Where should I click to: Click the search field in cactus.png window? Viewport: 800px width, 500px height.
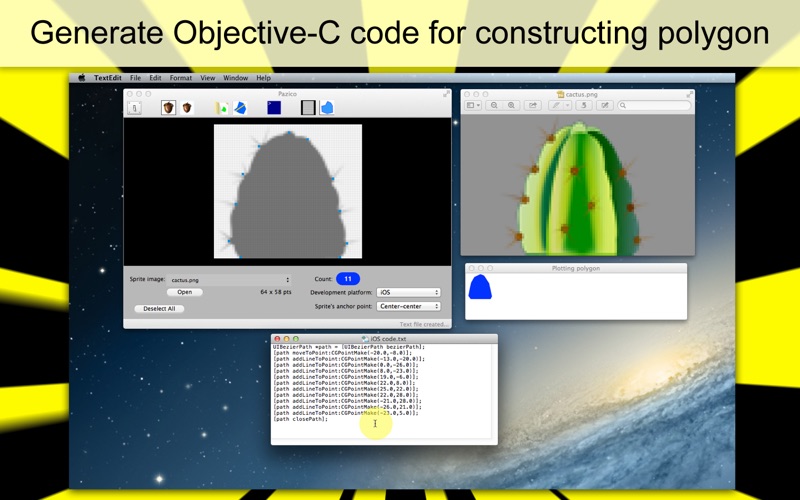point(655,105)
